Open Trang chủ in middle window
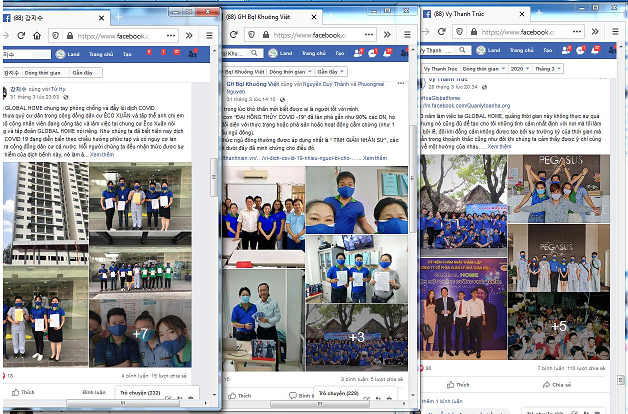The height and width of the screenshot is (414, 628). pos(313,53)
